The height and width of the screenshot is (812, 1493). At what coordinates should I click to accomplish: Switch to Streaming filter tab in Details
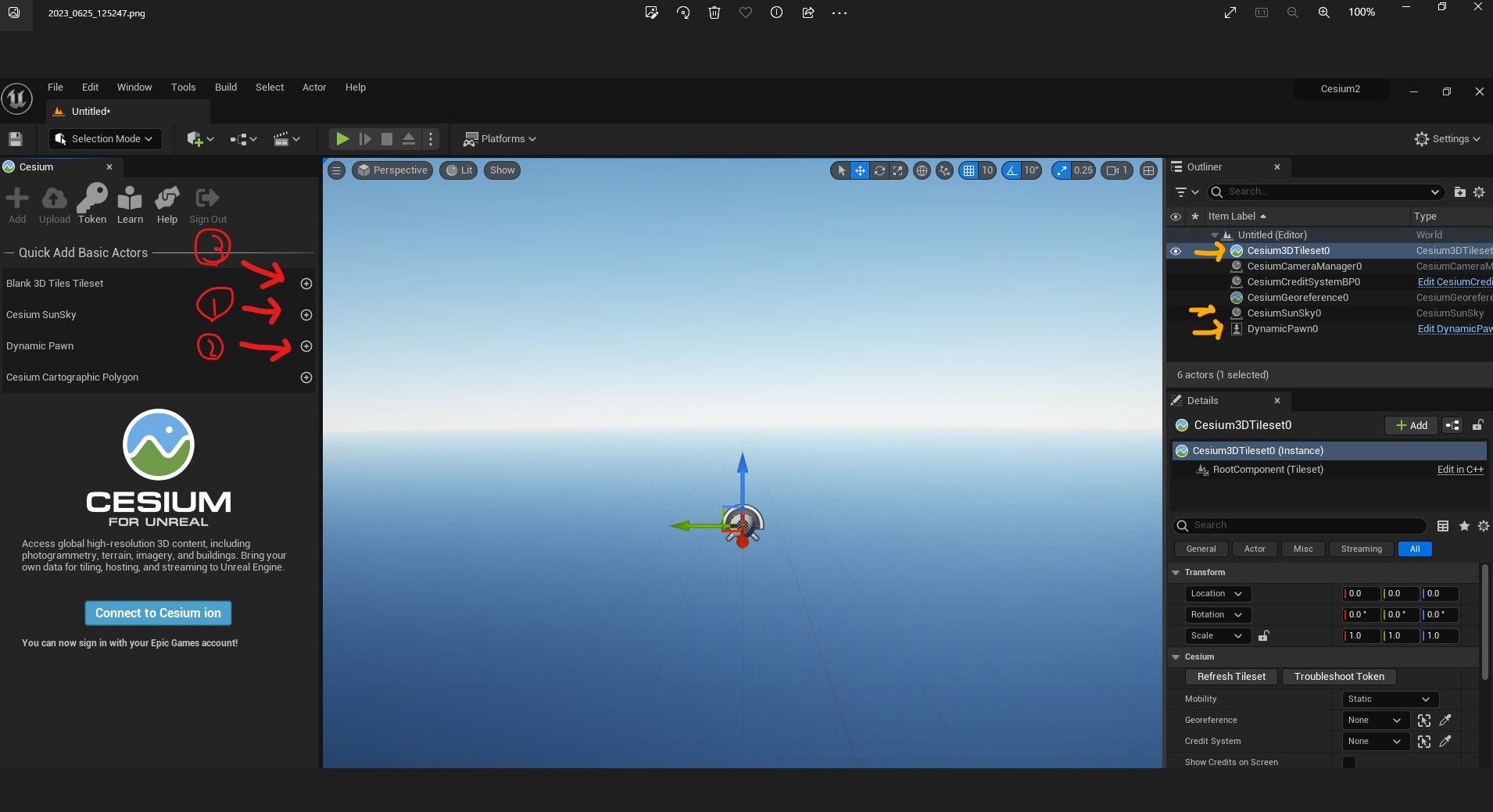tap(1362, 549)
